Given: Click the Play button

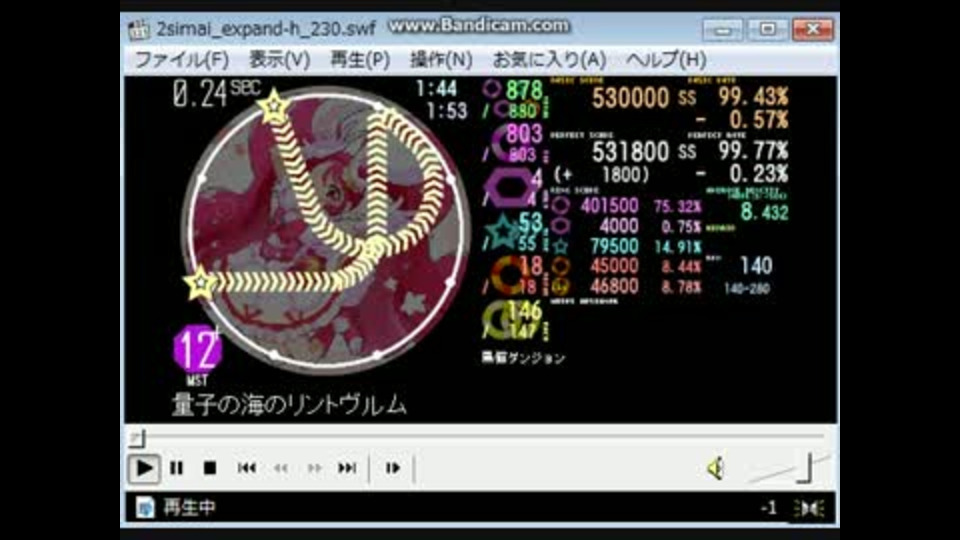Looking at the screenshot, I should 144,468.
